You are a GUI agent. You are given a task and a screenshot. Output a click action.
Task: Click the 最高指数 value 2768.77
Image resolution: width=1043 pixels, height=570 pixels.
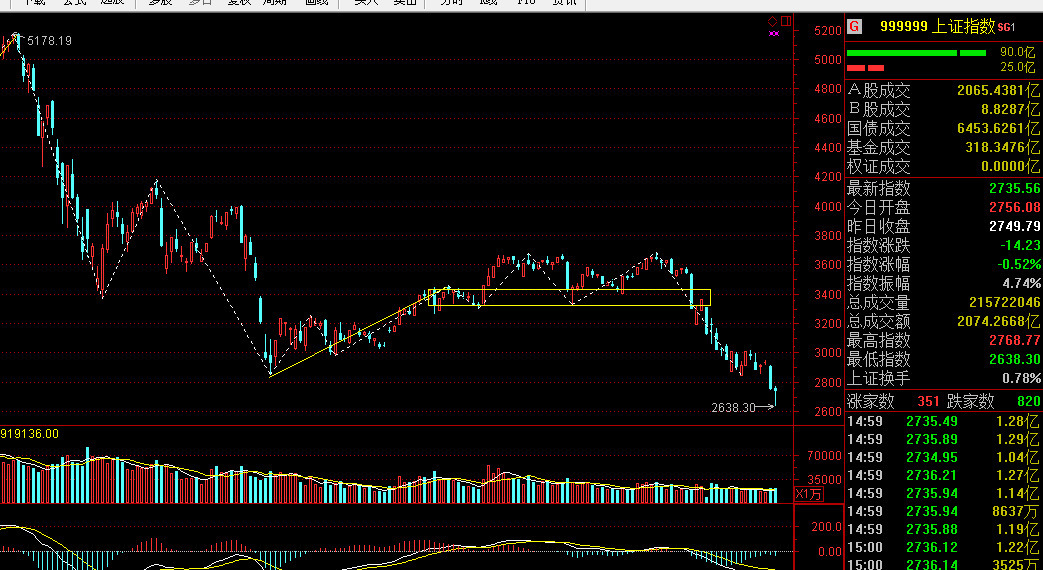tap(1014, 341)
